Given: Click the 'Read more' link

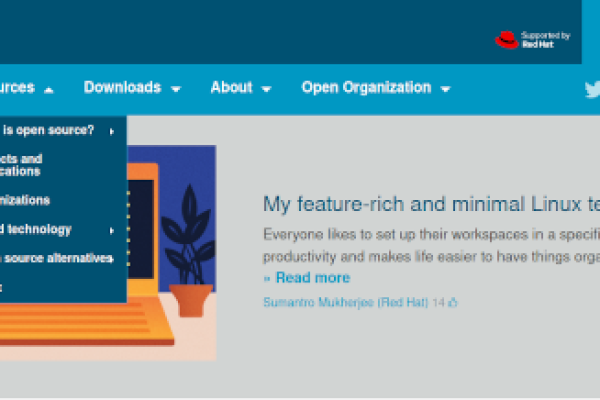Looking at the screenshot, I should [311, 278].
